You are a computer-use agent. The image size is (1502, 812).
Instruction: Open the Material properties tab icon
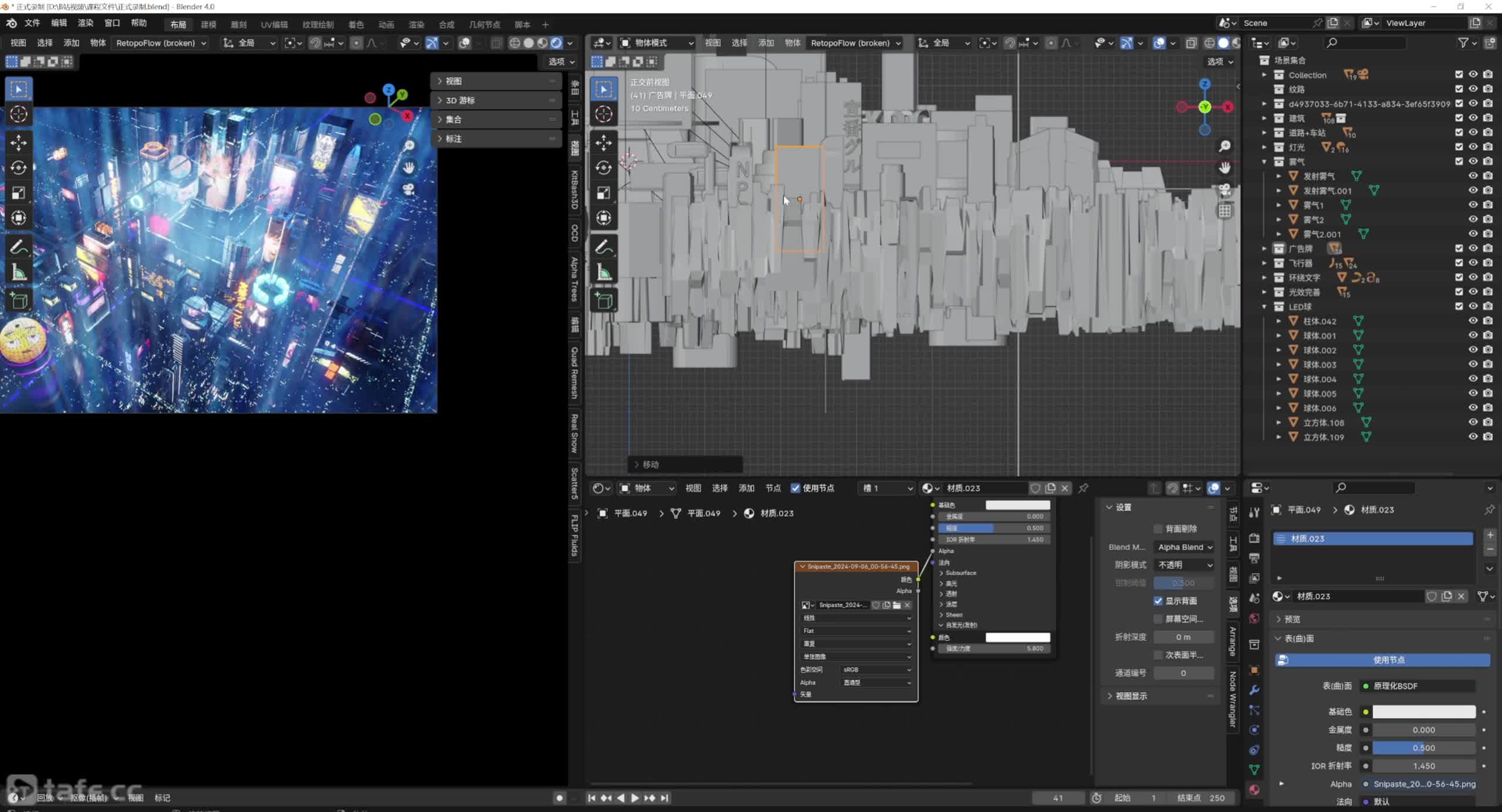click(1254, 790)
